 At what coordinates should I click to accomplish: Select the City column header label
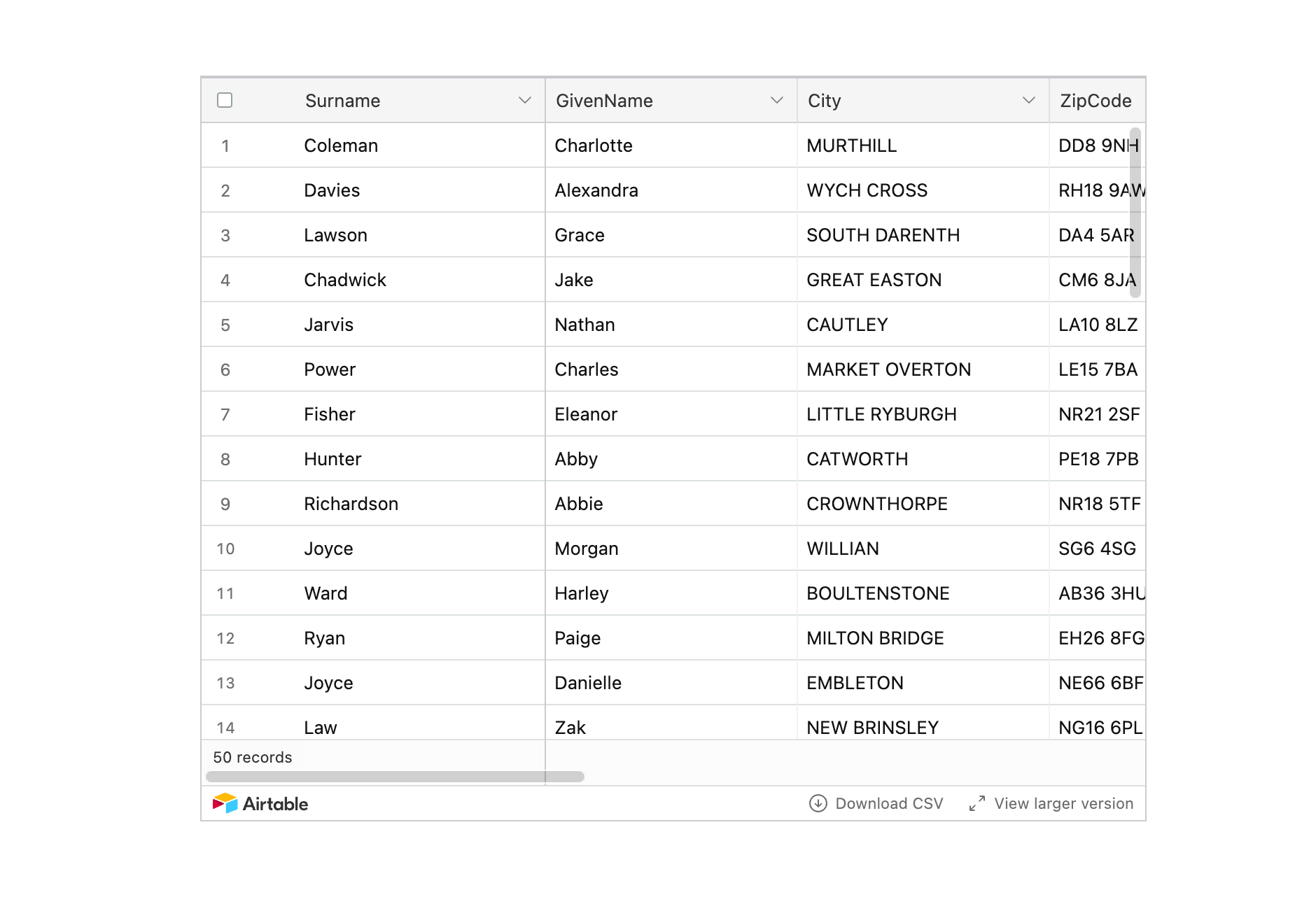[825, 101]
